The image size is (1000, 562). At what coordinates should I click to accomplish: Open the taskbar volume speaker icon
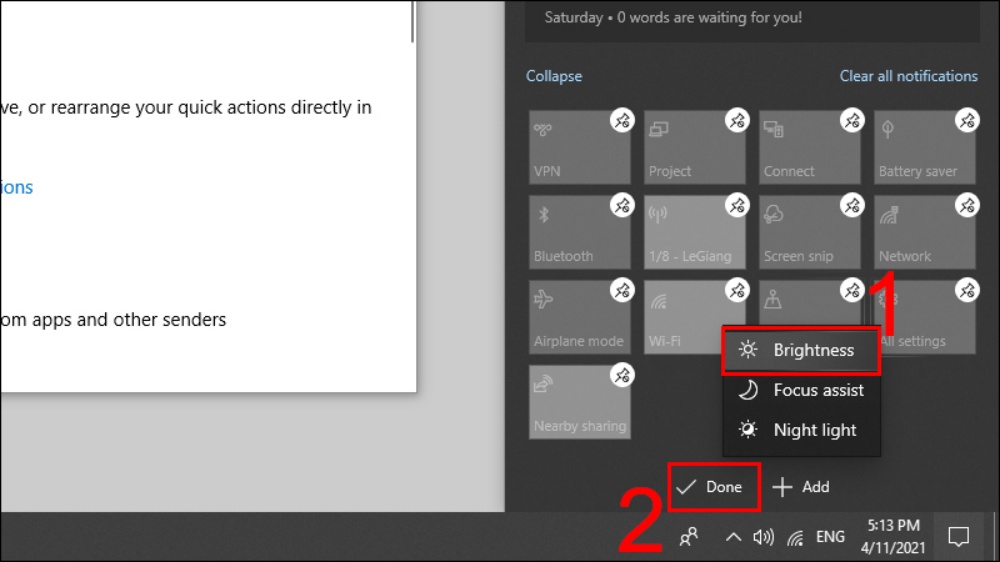[x=763, y=538]
